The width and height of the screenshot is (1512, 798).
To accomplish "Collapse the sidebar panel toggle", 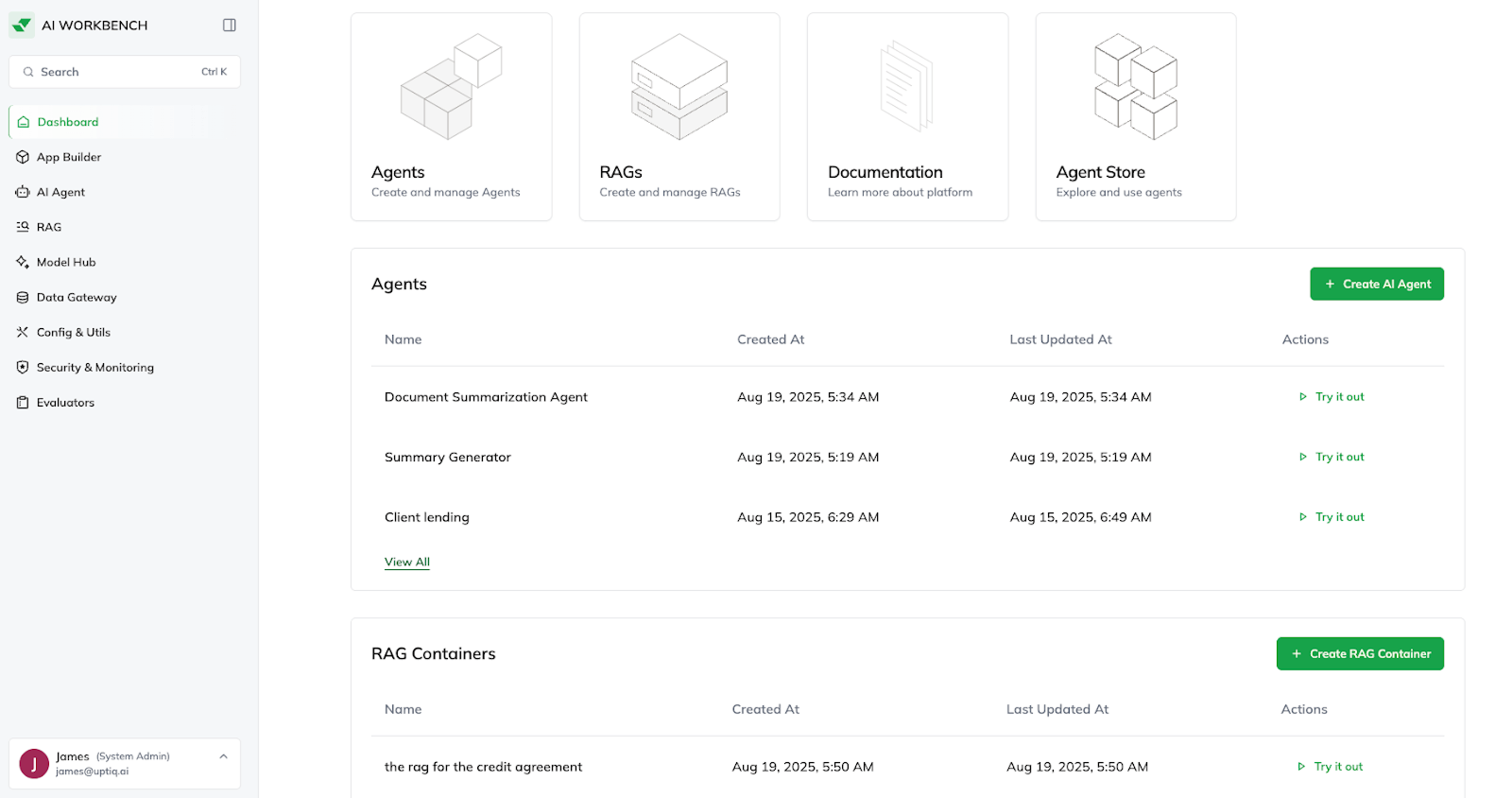I will click(x=229, y=26).
